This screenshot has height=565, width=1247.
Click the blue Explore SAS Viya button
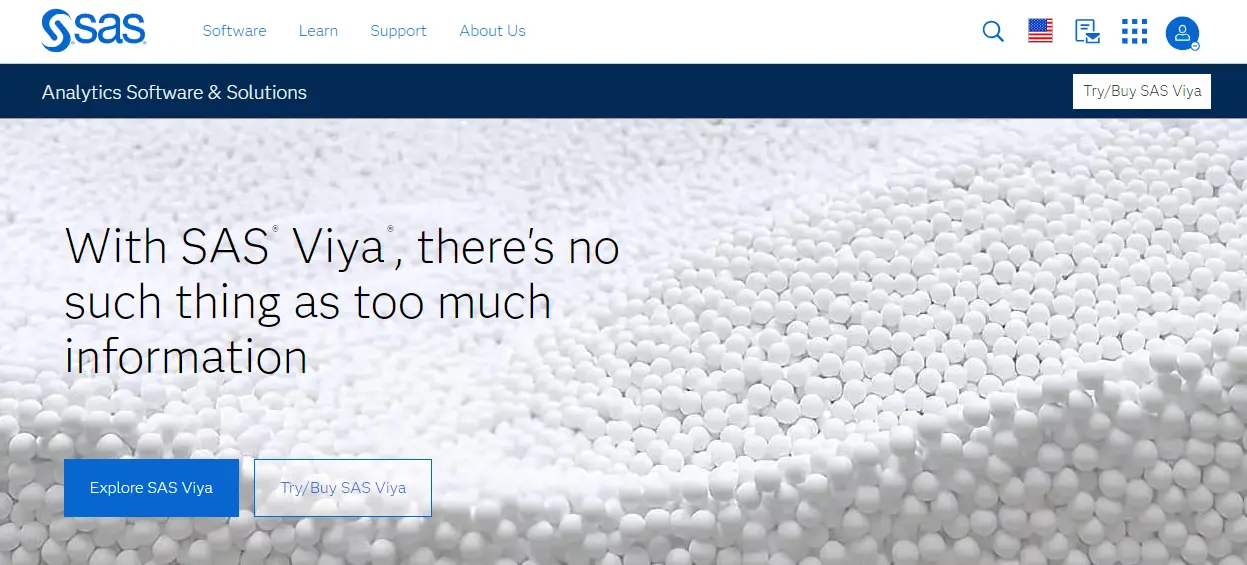151,488
